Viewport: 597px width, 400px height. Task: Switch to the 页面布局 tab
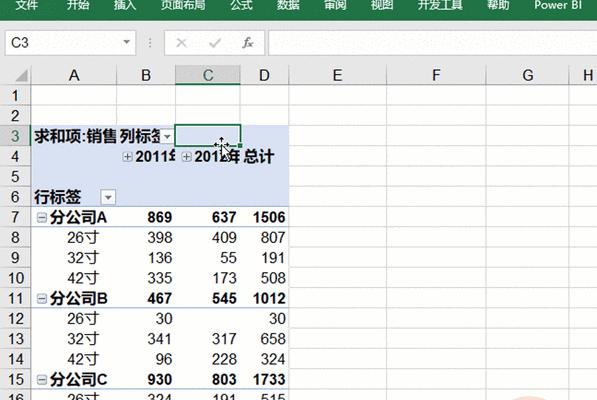click(183, 5)
